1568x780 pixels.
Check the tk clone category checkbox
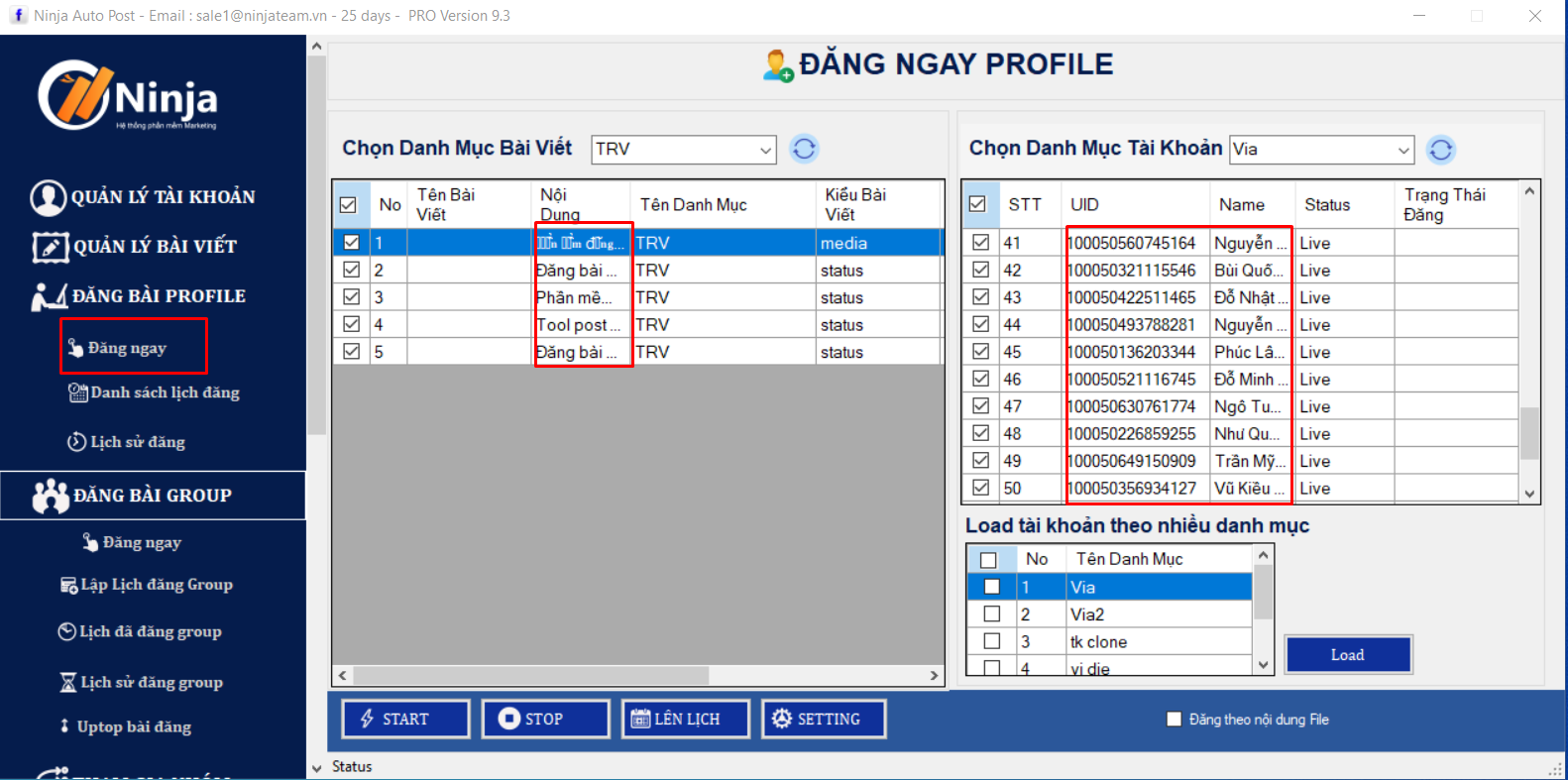tap(991, 641)
